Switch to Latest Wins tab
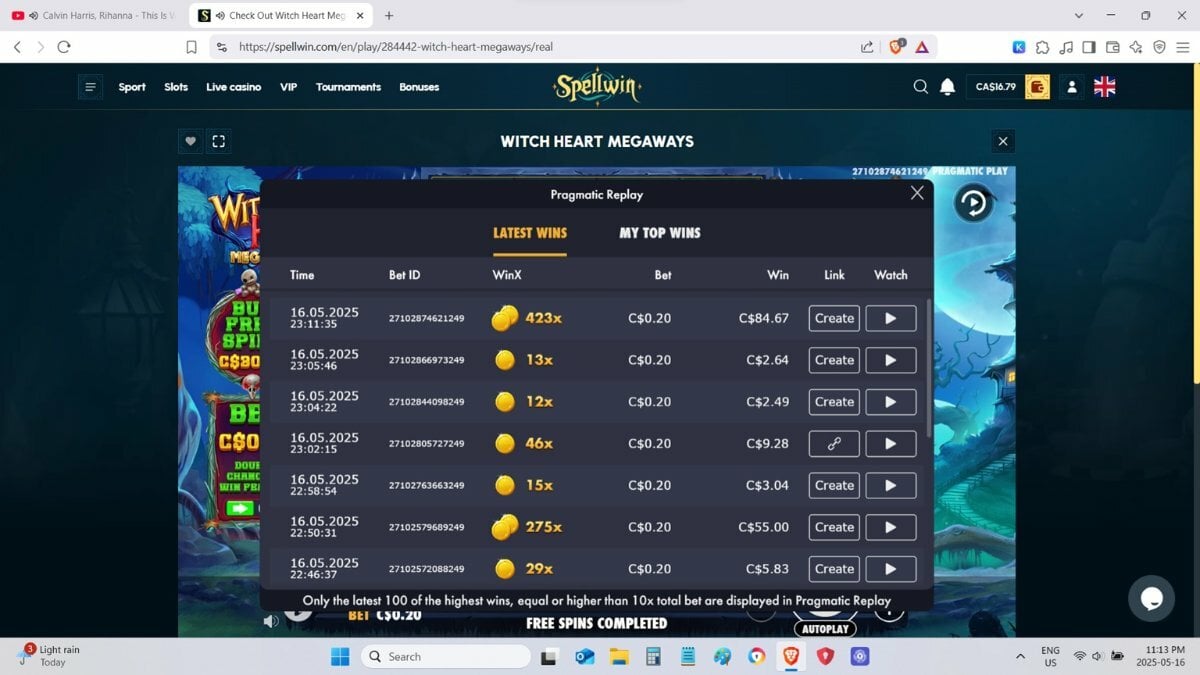The width and height of the screenshot is (1200, 675). (x=530, y=233)
